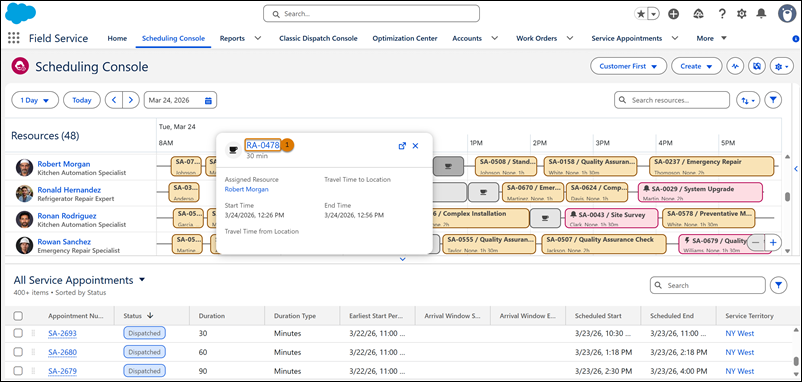Click the activity pulse icon button

(736, 66)
